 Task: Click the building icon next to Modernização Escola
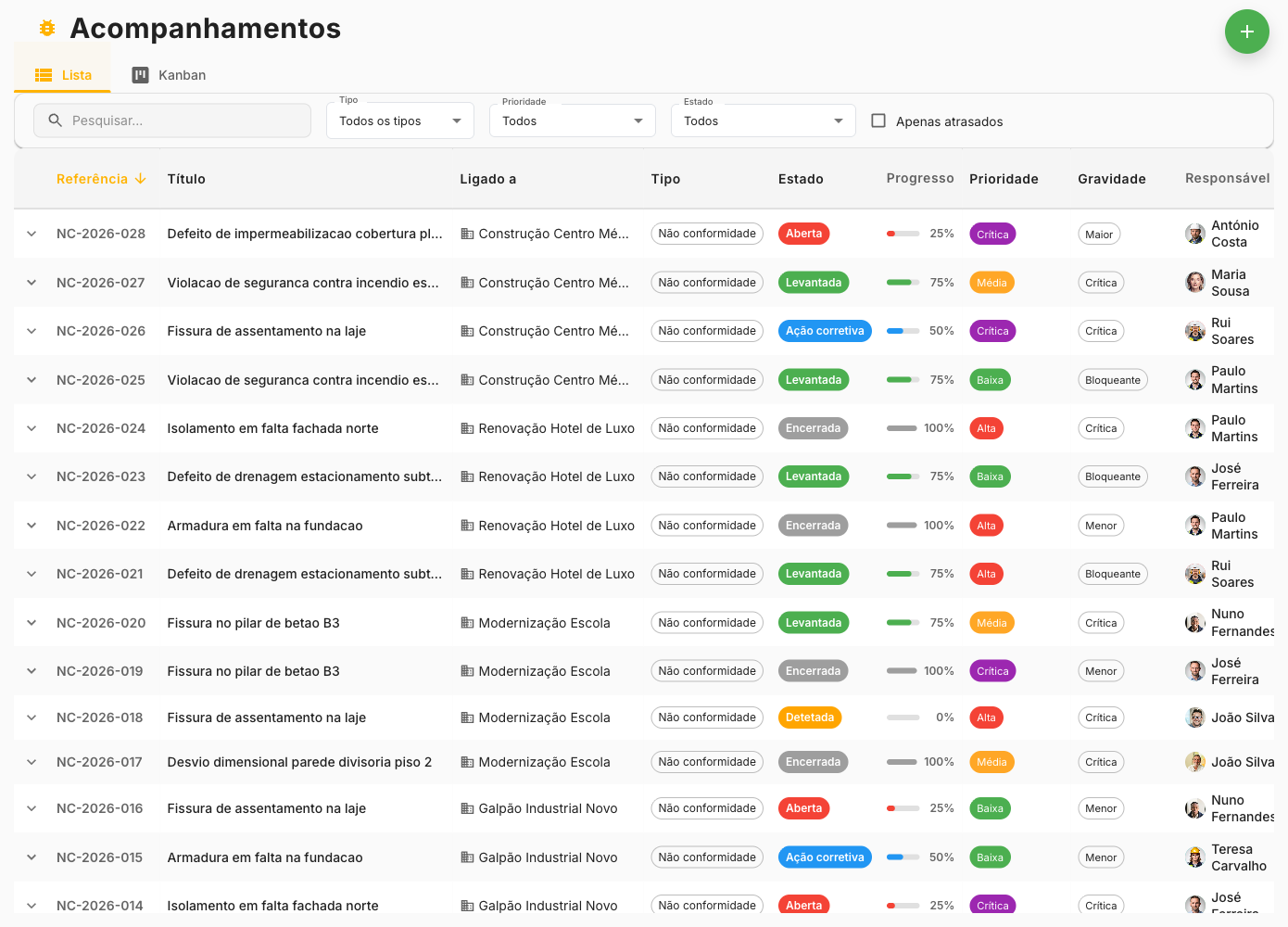[465, 622]
